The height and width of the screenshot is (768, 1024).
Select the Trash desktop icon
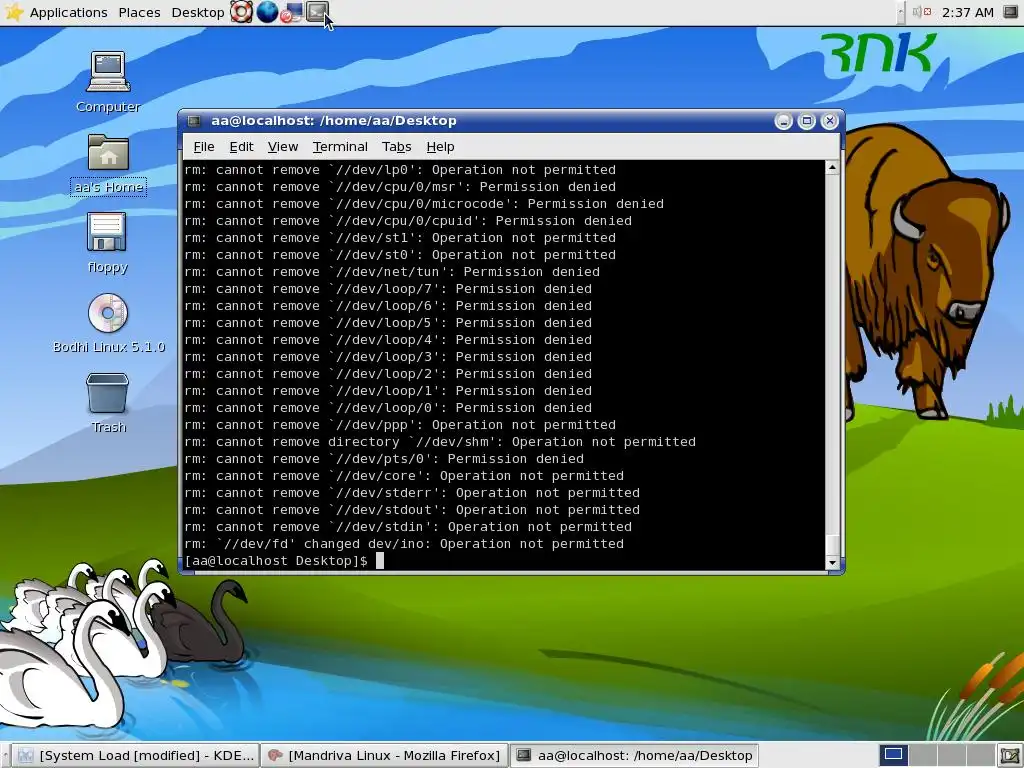click(x=108, y=403)
